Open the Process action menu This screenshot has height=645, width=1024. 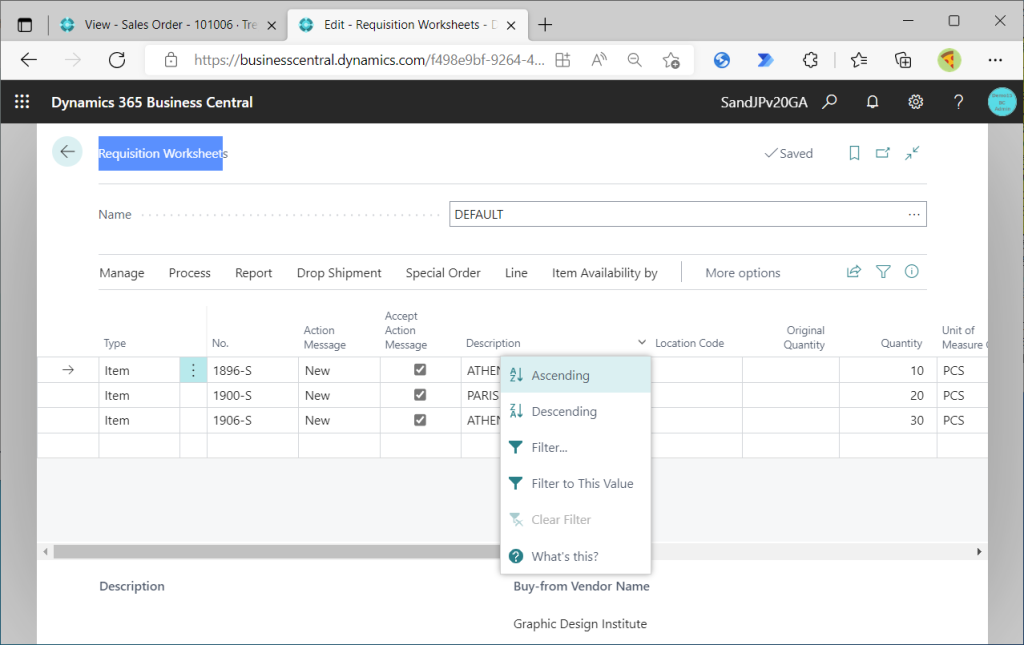point(189,272)
